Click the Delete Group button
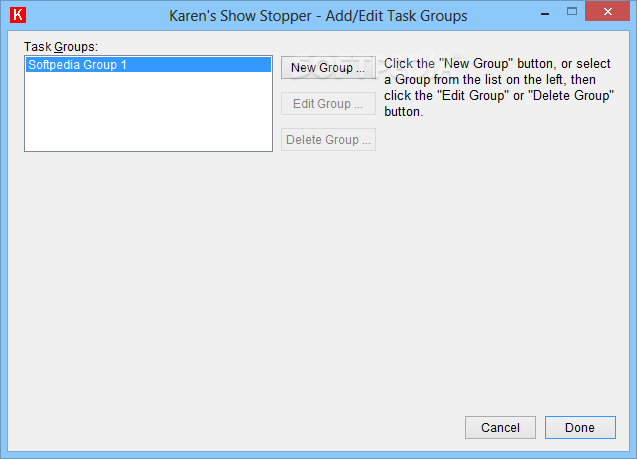 pyautogui.click(x=328, y=140)
